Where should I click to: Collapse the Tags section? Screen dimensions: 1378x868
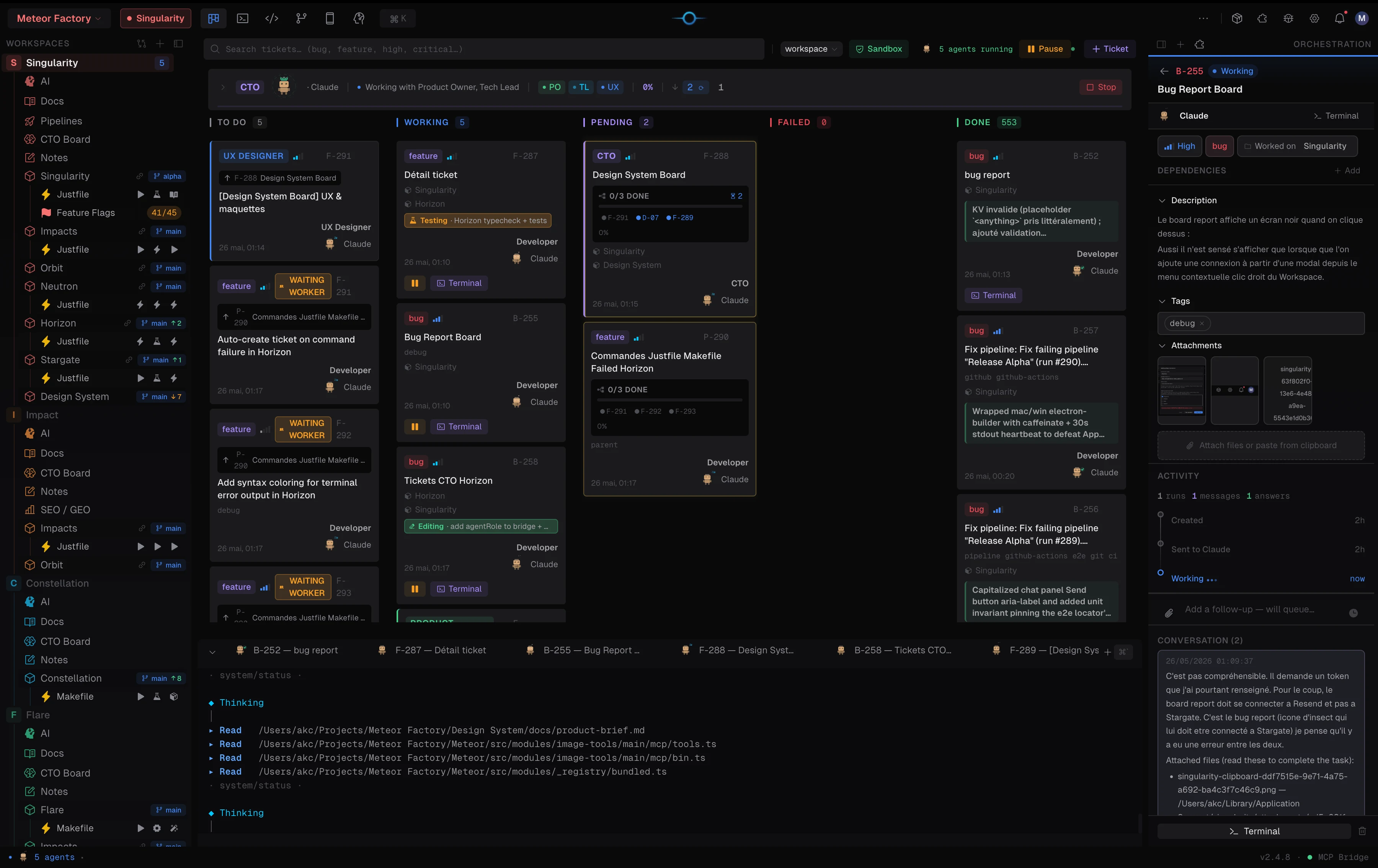(1162, 301)
